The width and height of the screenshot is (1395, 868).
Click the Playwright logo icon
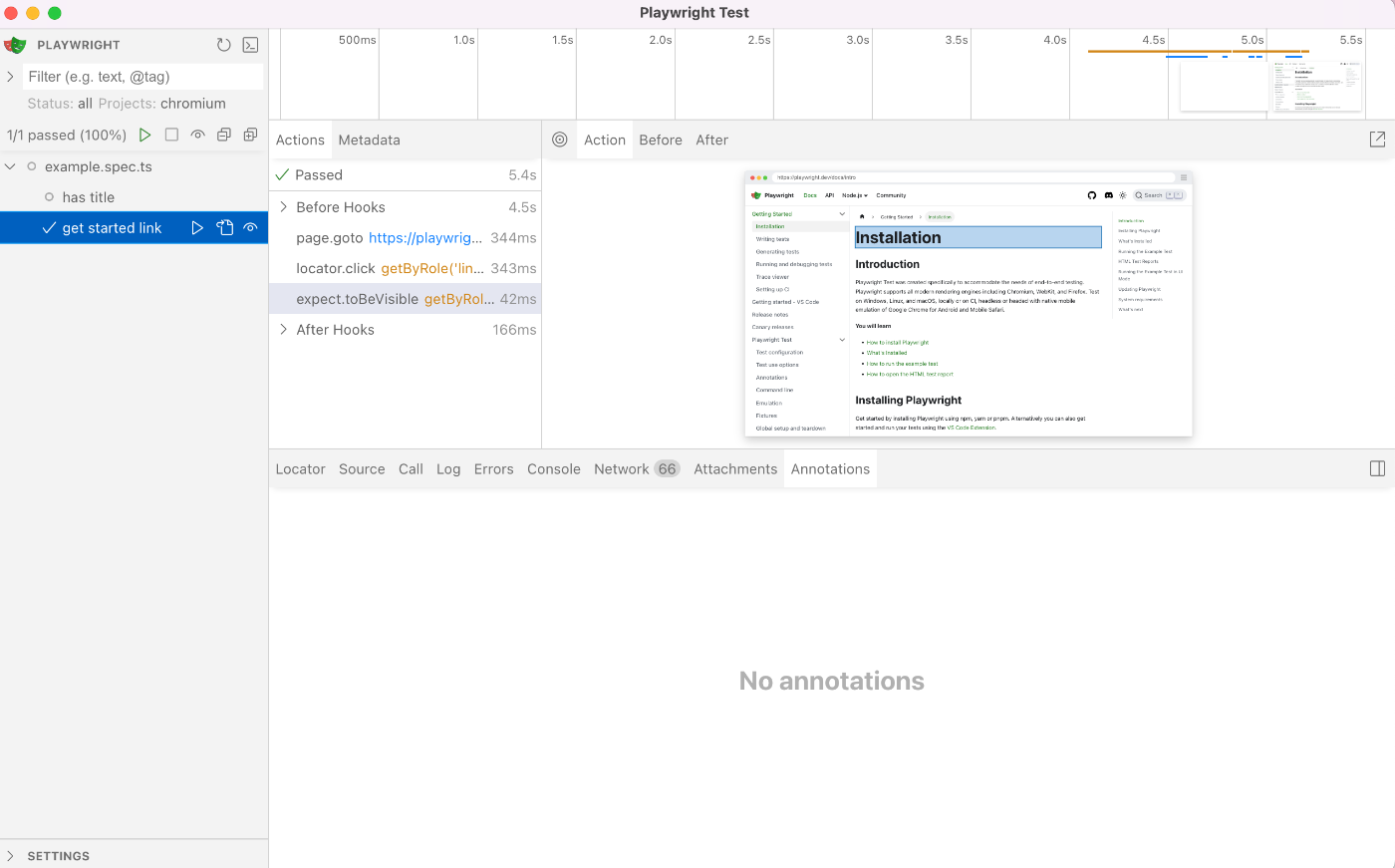tap(15, 45)
